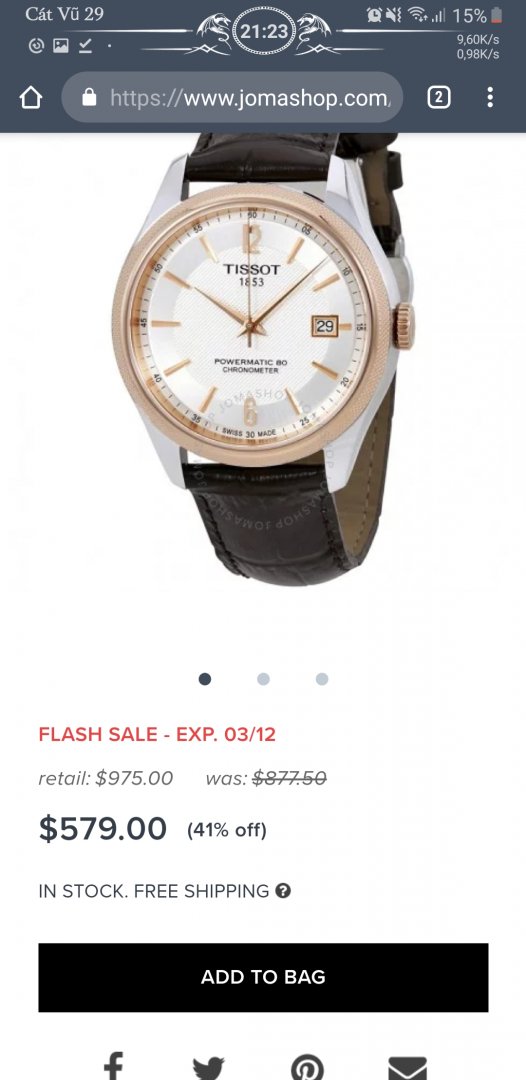Switch to the third product image dot
Viewport: 526px width, 1080px height.
tap(322, 678)
